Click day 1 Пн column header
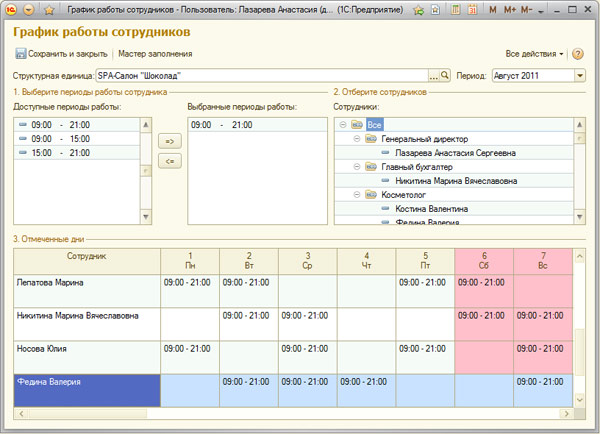 click(190, 261)
